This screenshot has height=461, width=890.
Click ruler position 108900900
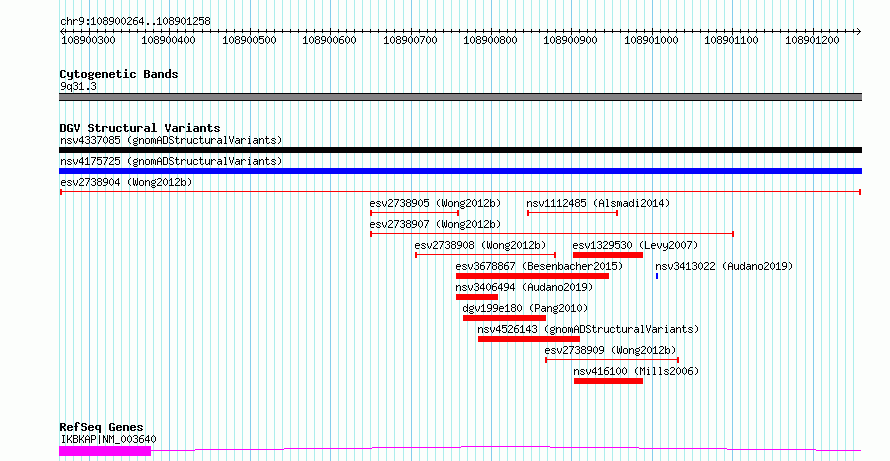(x=571, y=40)
